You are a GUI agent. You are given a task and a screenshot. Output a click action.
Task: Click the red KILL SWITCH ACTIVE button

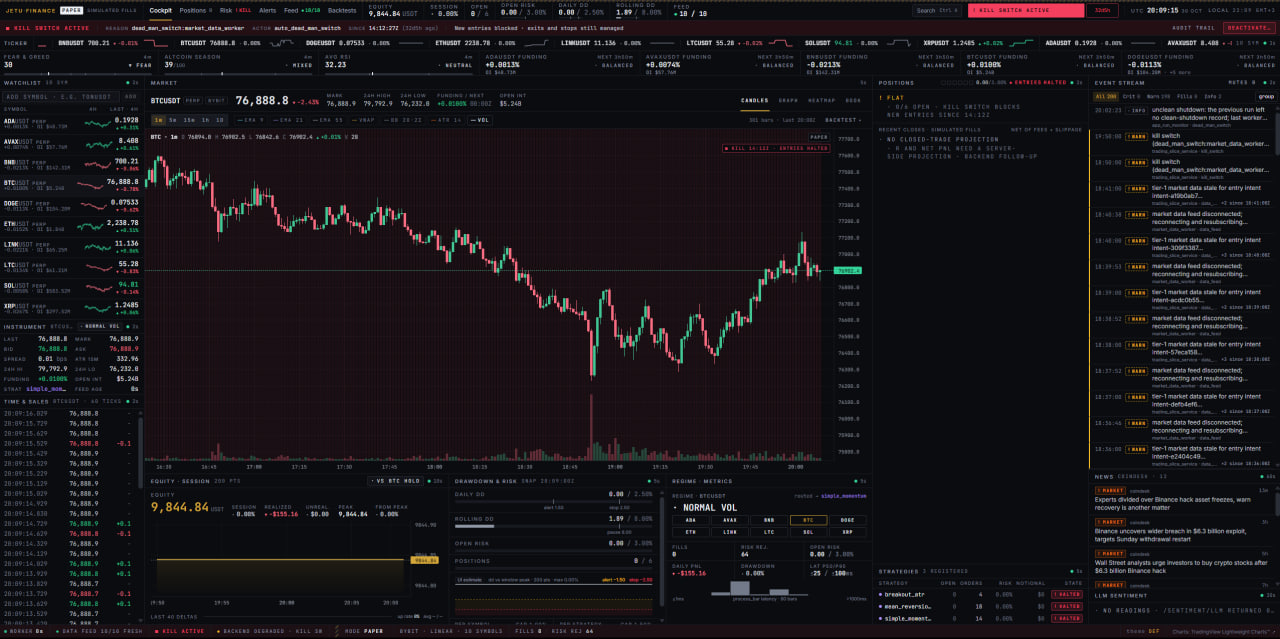click(1026, 10)
